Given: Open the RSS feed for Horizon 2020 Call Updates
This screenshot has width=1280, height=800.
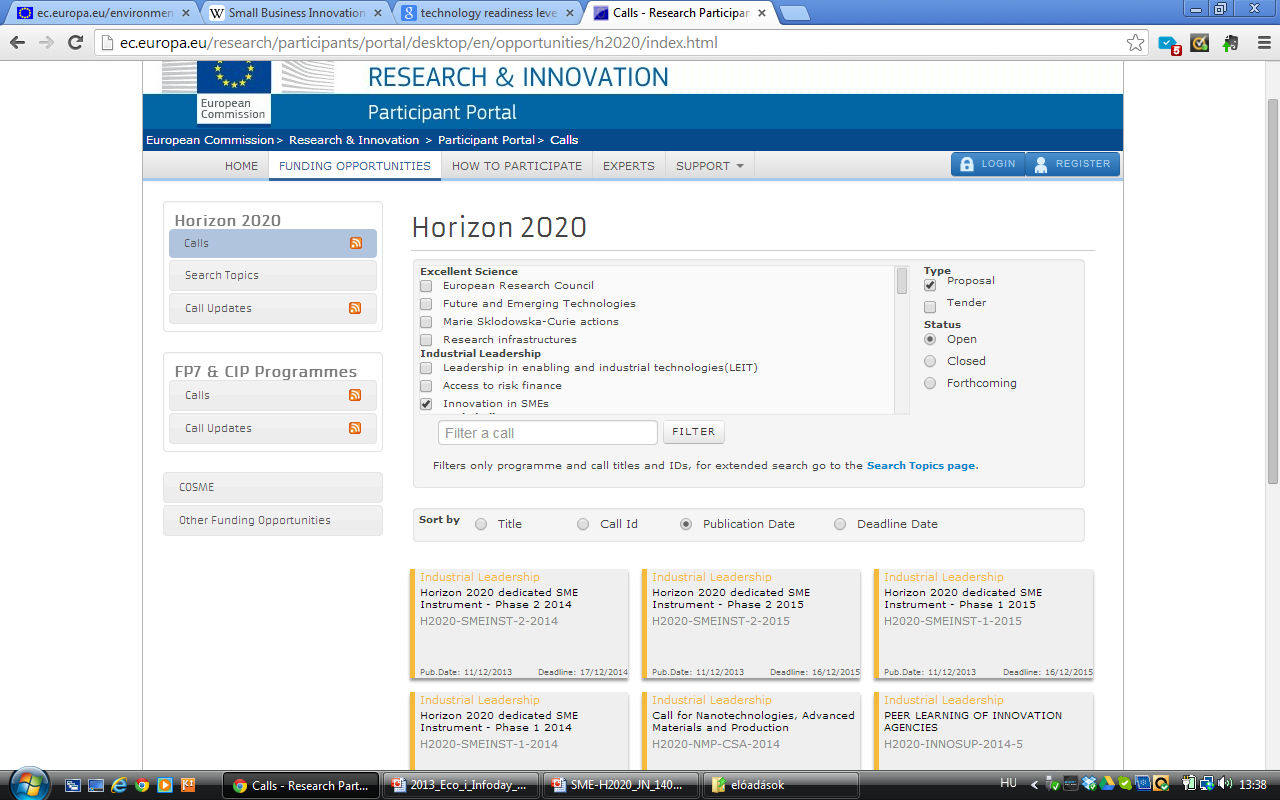Looking at the screenshot, I should 355,308.
